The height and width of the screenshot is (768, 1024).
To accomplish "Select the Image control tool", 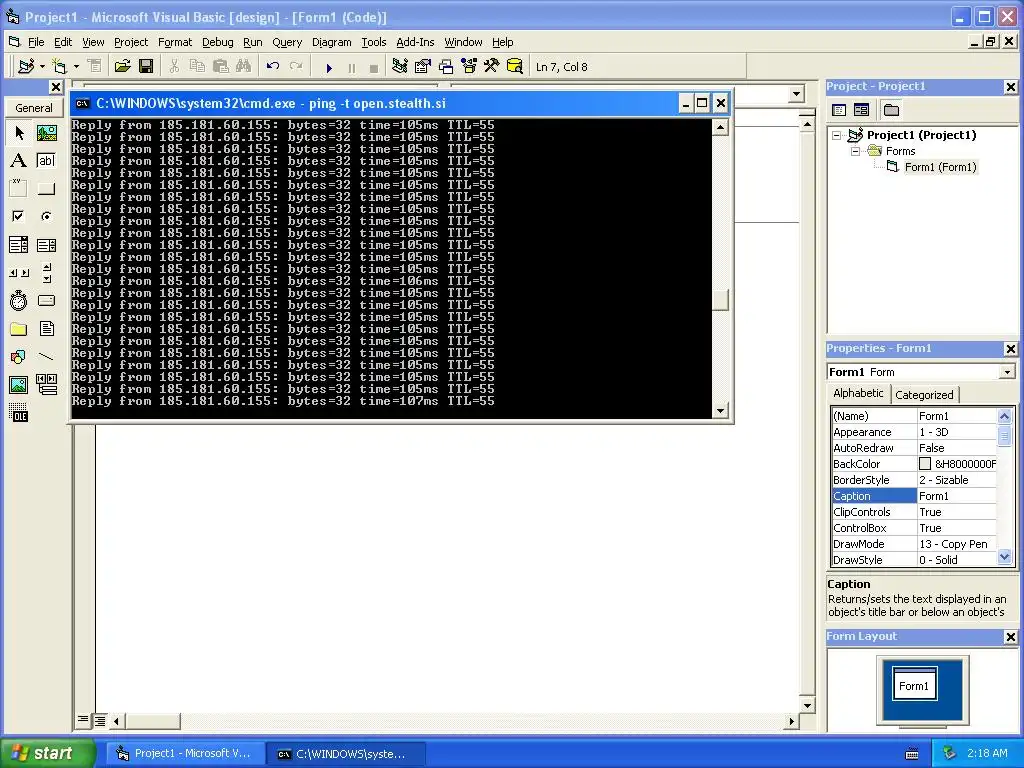I will 19,385.
